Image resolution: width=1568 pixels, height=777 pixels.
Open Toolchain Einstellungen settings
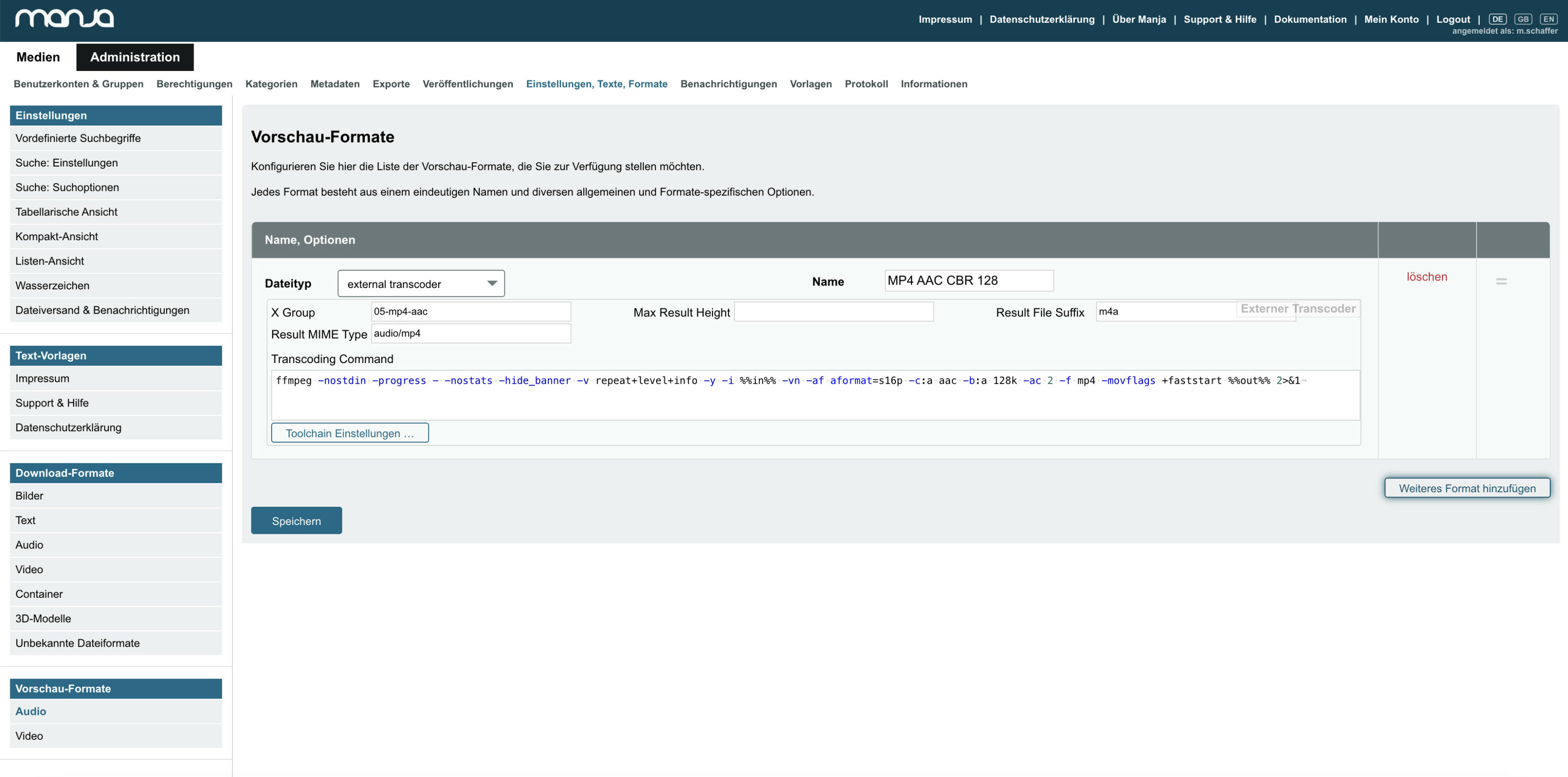(350, 433)
